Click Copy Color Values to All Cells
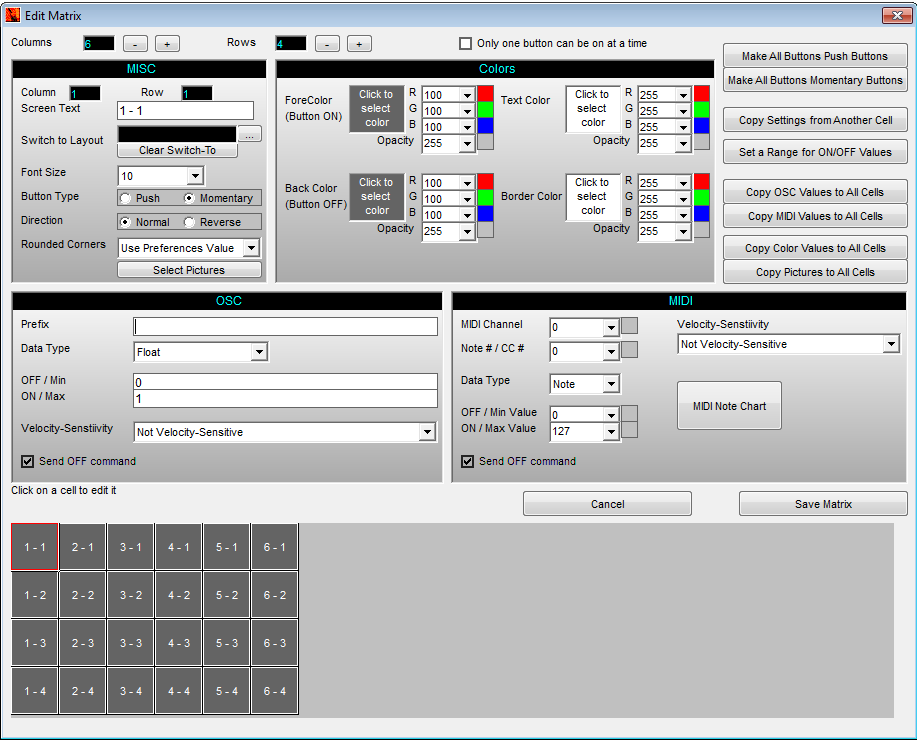 click(815, 248)
